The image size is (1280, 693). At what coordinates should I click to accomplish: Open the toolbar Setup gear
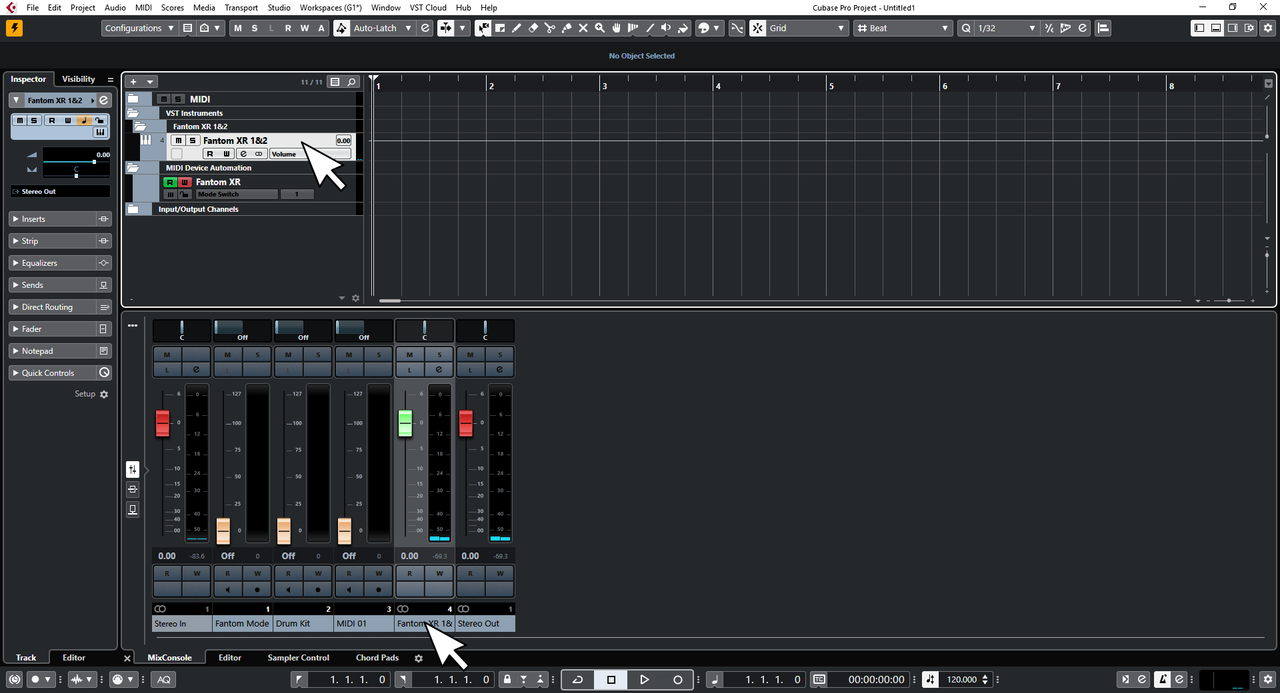pos(1270,28)
